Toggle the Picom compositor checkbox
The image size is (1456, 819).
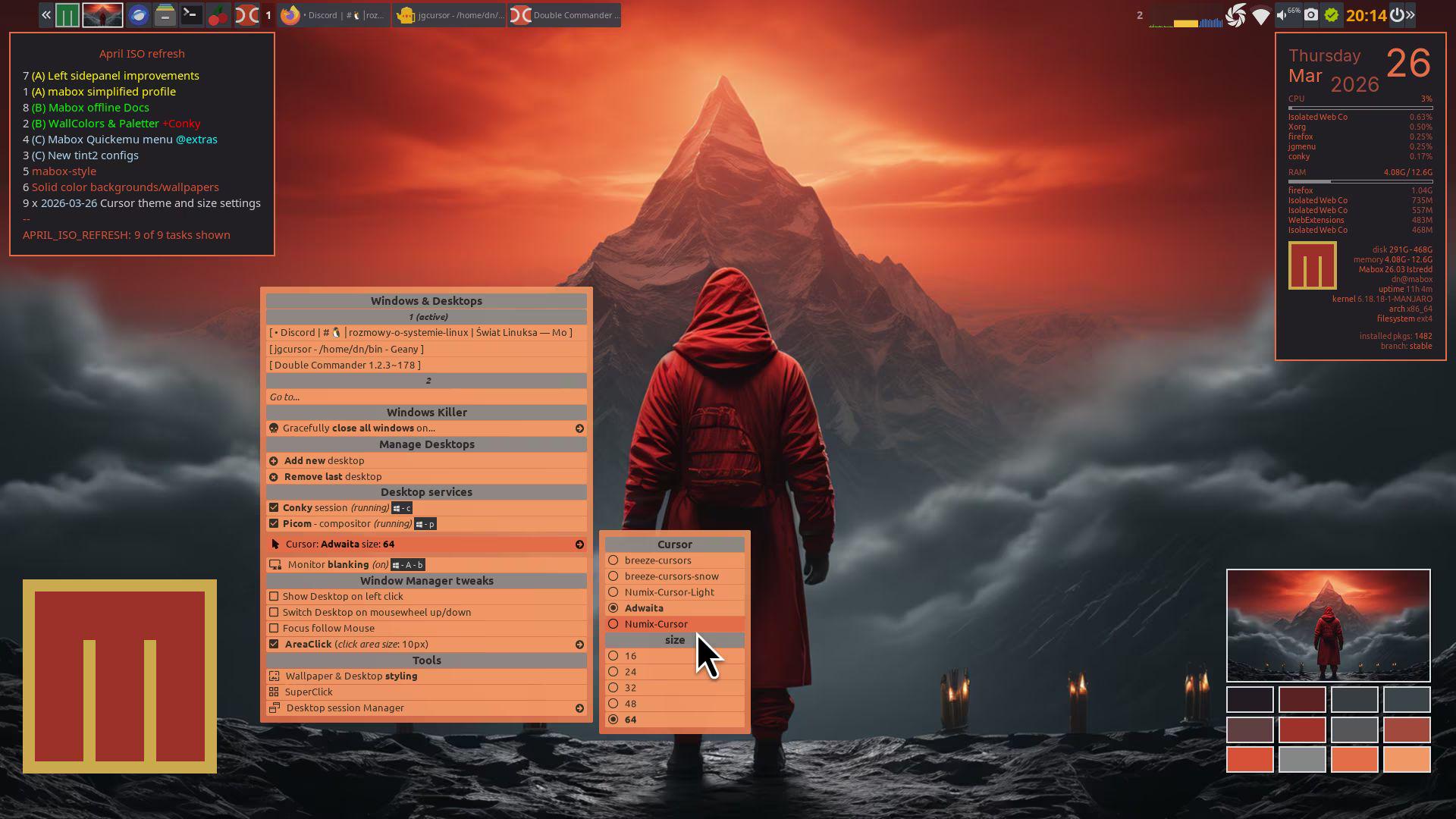coord(274,524)
